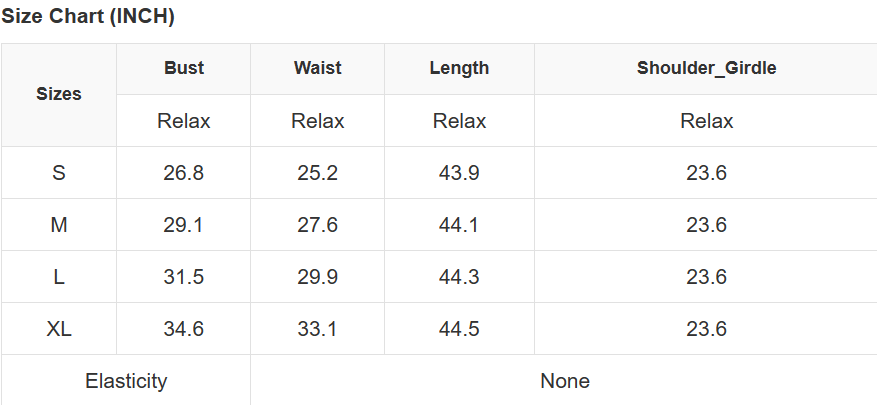Select the Length column header

[x=459, y=68]
